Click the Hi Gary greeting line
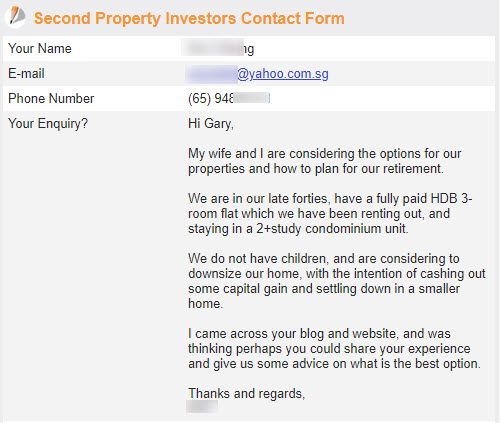 211,124
